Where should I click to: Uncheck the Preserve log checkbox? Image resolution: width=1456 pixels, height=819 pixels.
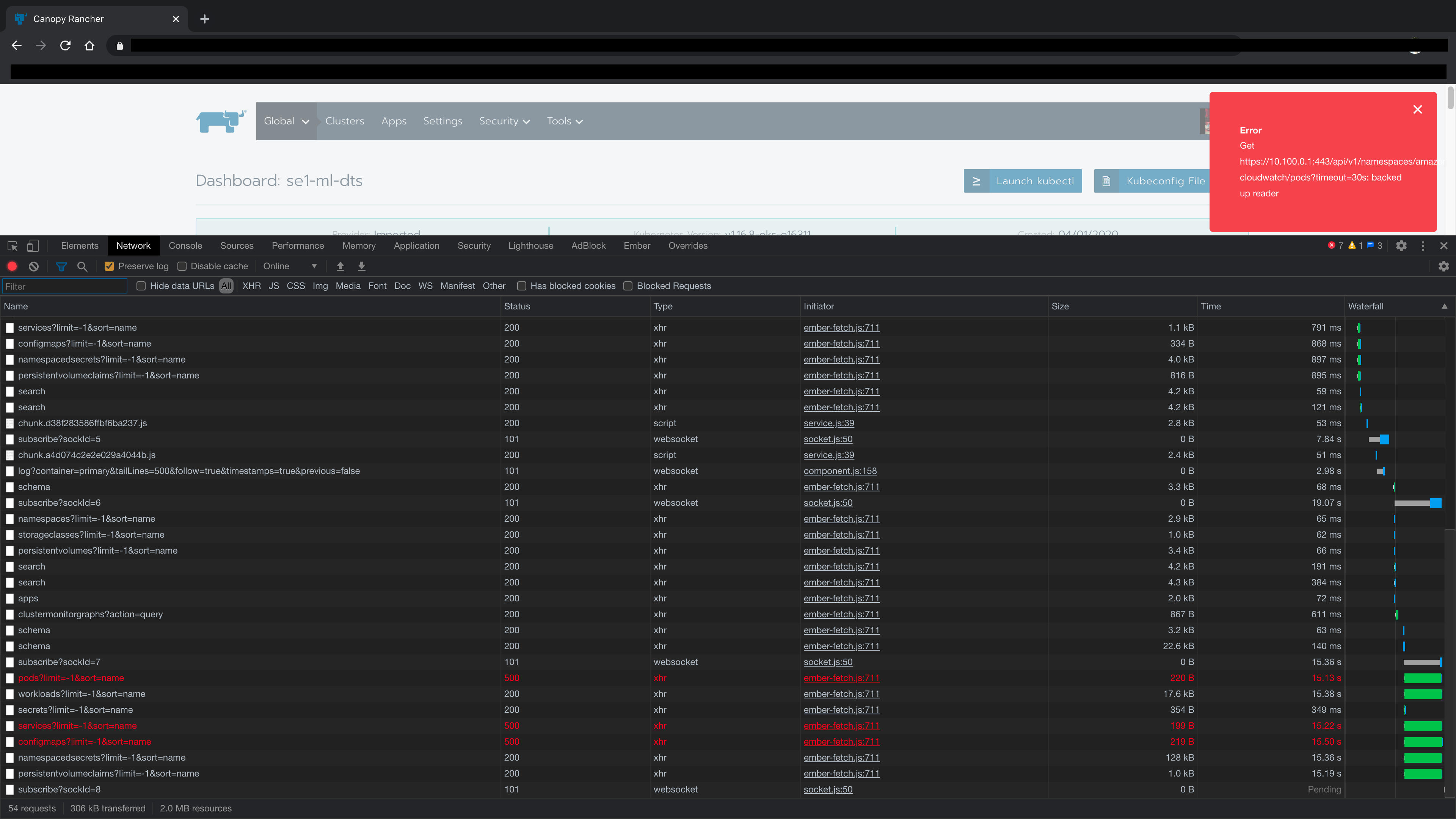click(110, 266)
